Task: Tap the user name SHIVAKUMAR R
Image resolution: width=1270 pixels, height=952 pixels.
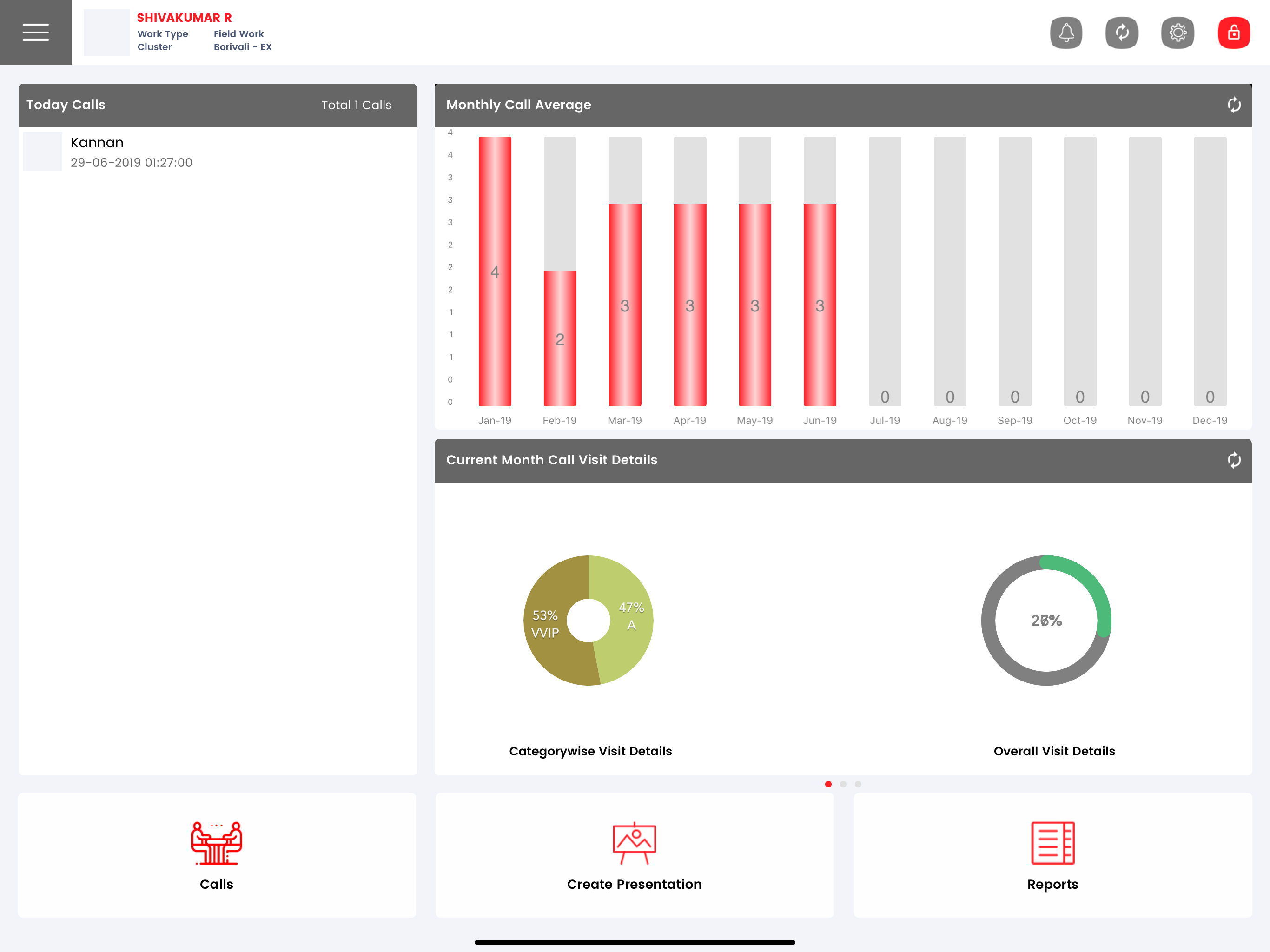Action: [184, 18]
